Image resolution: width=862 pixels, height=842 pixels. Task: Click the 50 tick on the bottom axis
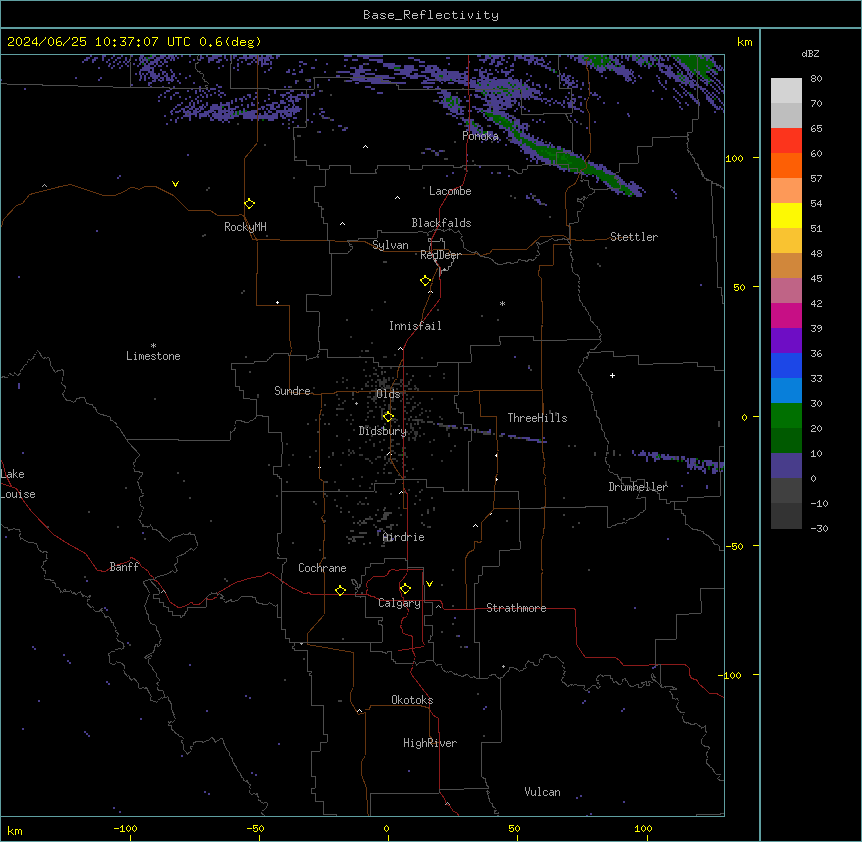[514, 828]
